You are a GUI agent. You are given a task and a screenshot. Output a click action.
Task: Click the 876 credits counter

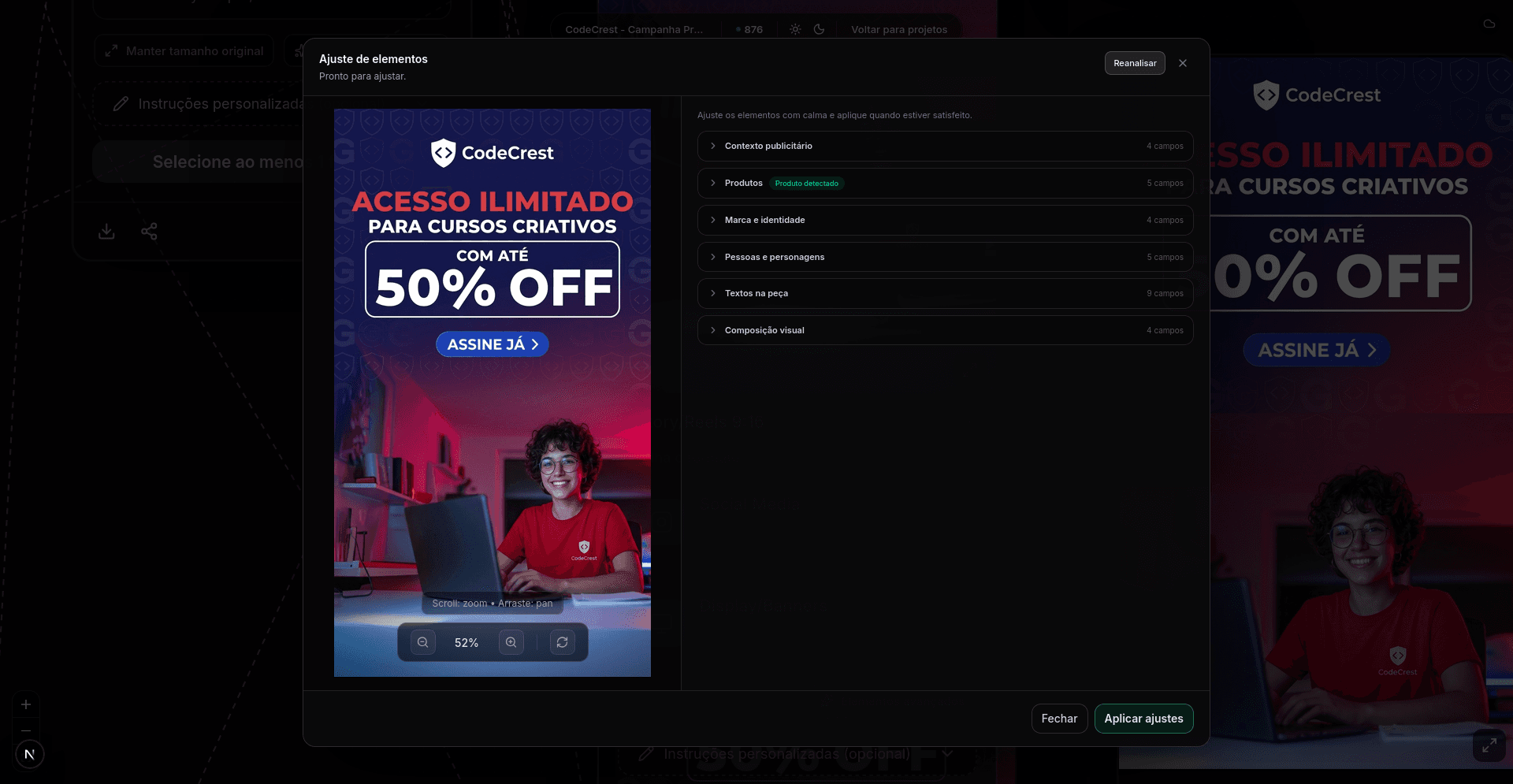click(749, 30)
